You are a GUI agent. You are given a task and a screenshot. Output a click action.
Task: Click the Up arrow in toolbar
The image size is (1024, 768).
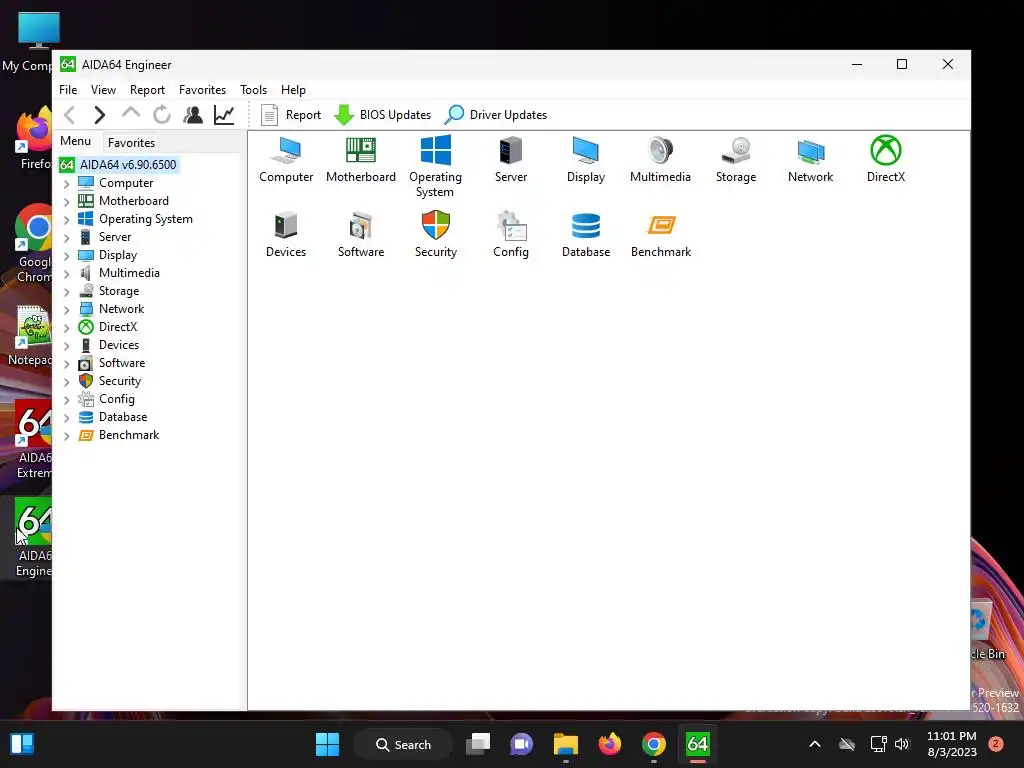131,114
